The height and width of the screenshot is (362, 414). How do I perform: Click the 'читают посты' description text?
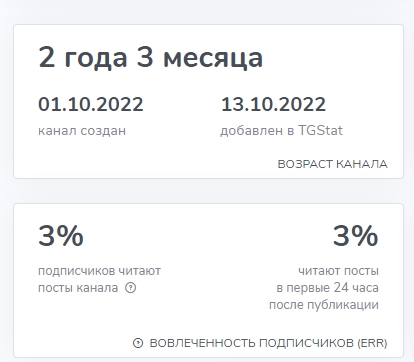coord(338,271)
